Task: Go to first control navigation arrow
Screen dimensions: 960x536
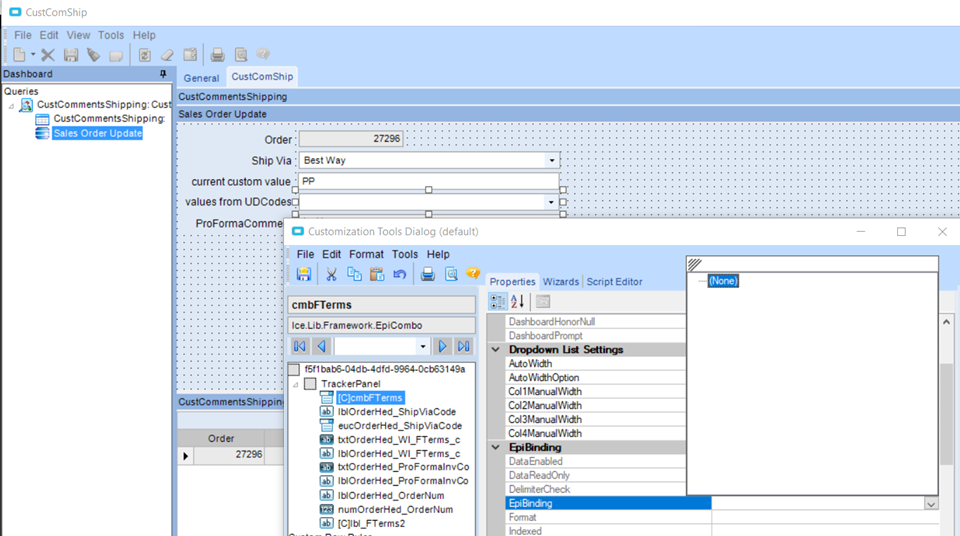Action: click(300, 346)
